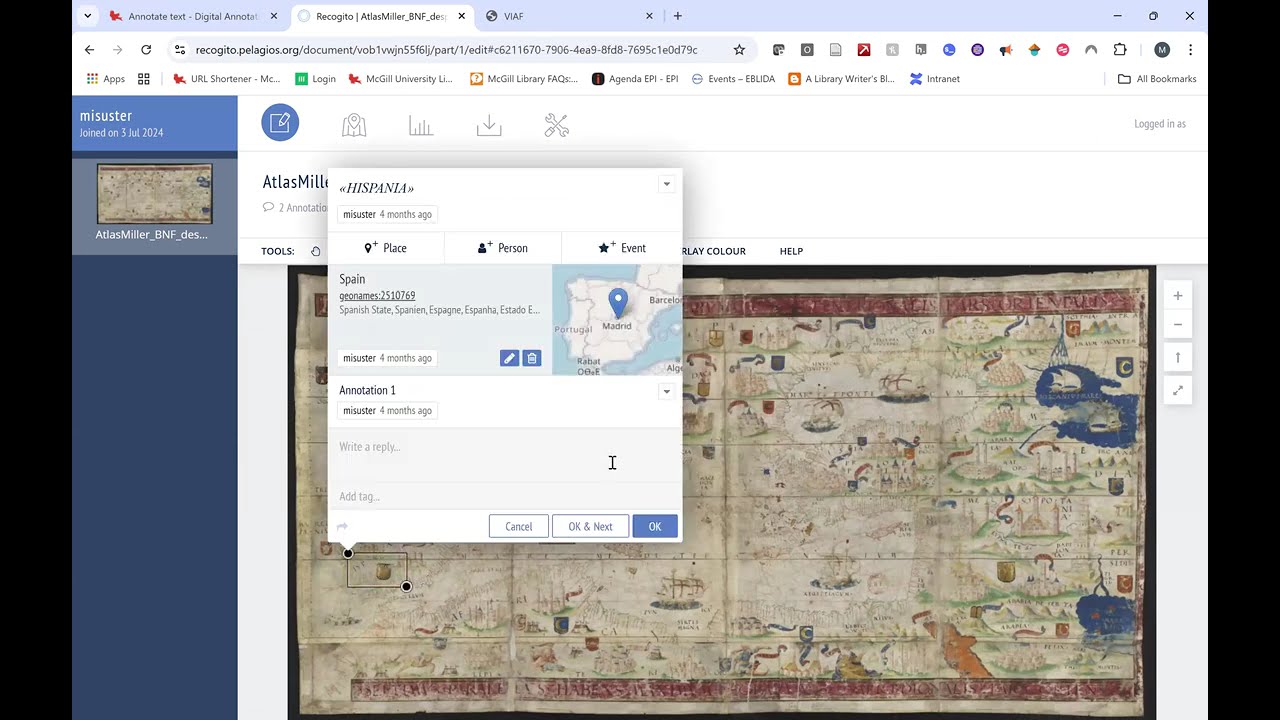Select the move hand tool in Tools bar
1280x720 pixels.
tap(315, 251)
